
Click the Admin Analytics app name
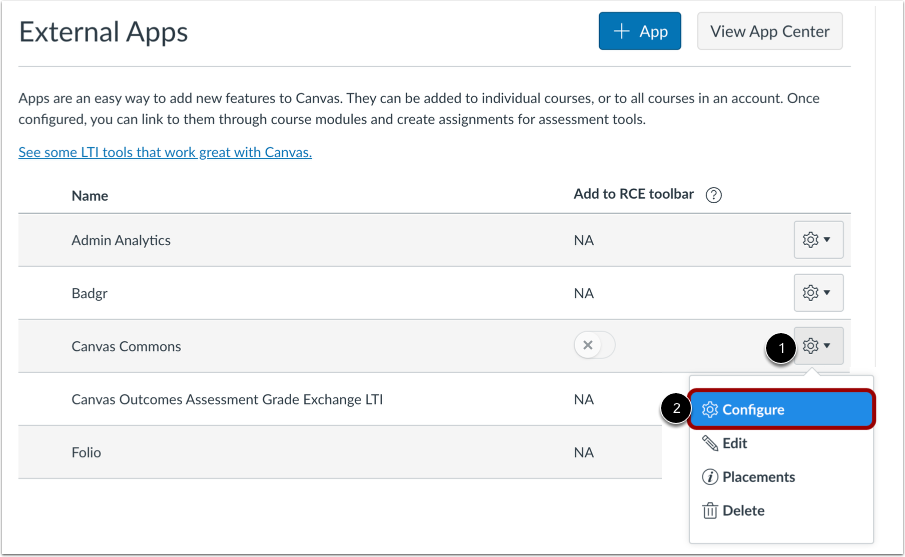tap(121, 240)
